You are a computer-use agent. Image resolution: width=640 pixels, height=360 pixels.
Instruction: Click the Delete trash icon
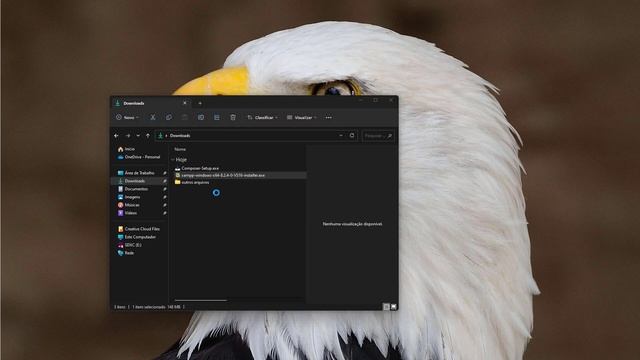233,118
